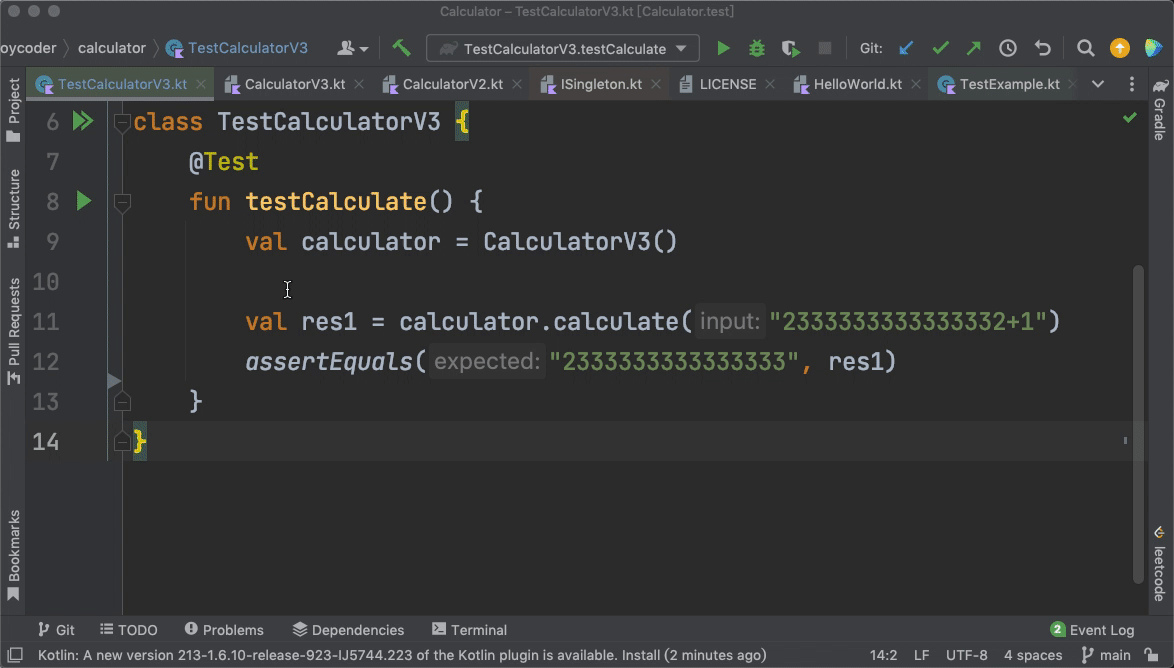
Task: Push commits with the Git push arrow
Action: tap(974, 48)
